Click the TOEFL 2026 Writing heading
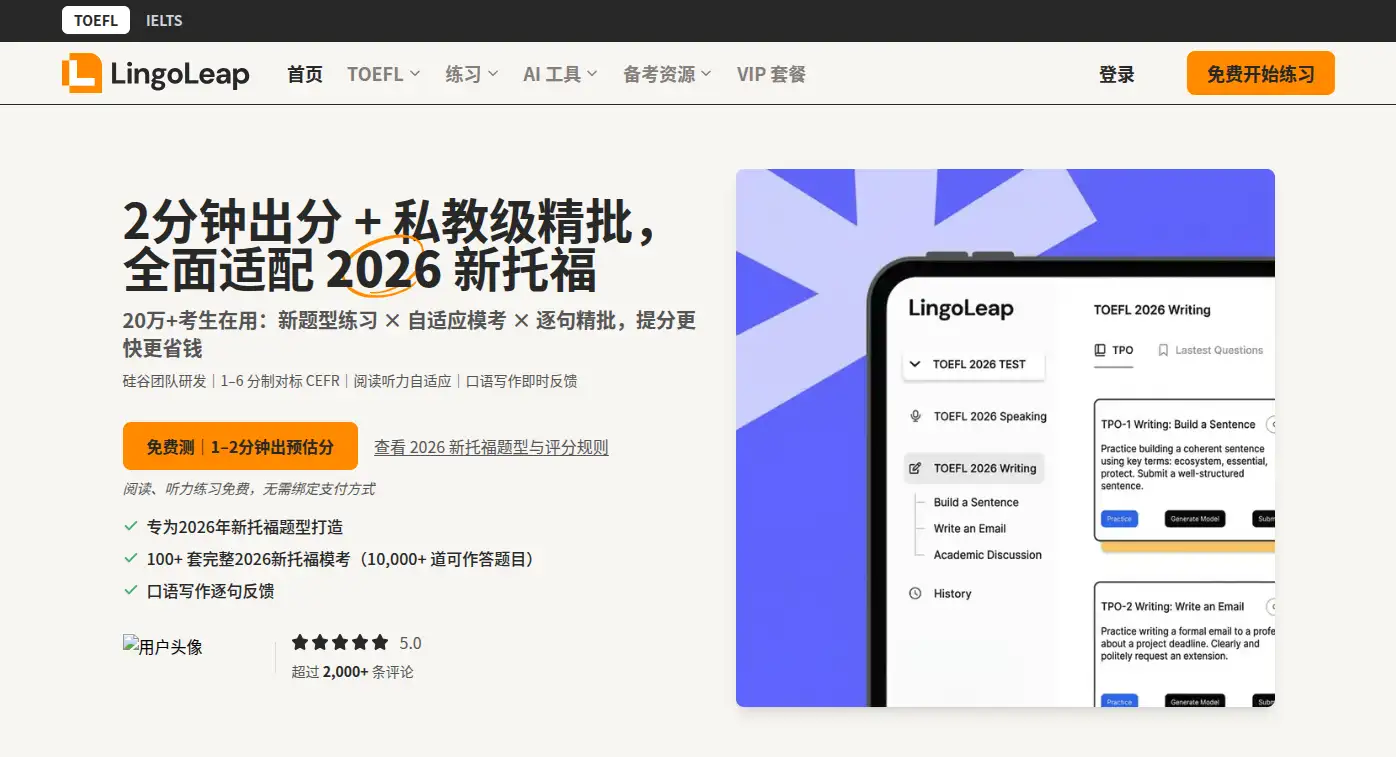 1152,310
